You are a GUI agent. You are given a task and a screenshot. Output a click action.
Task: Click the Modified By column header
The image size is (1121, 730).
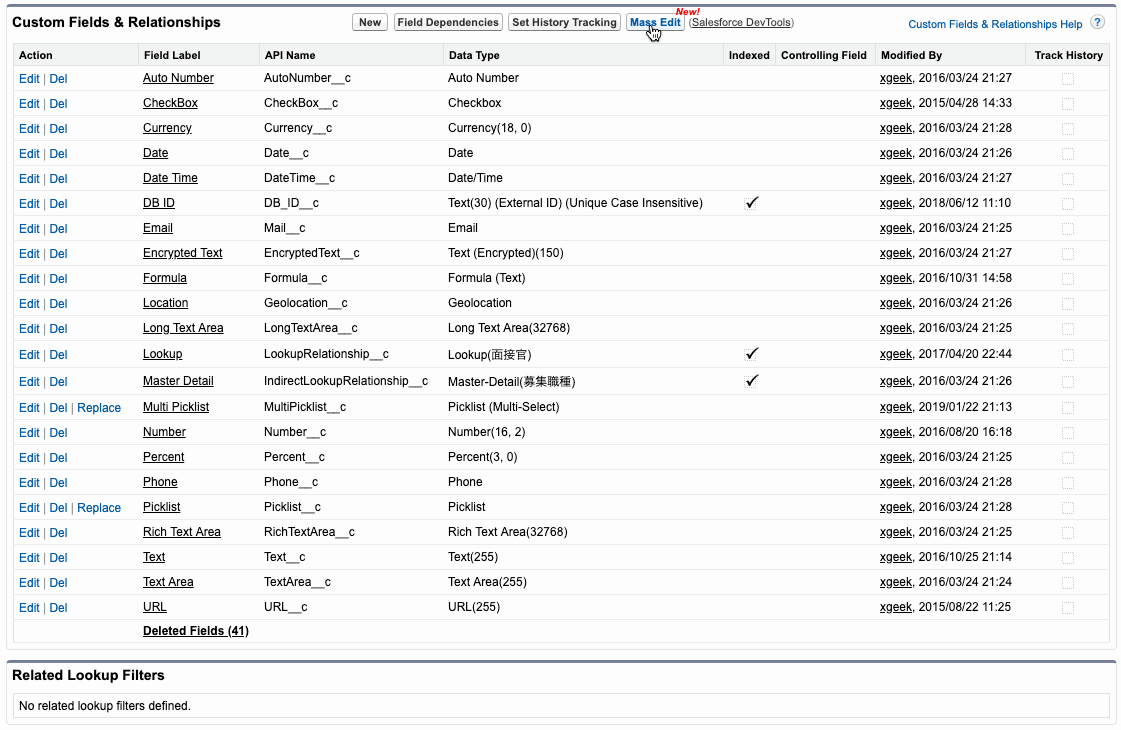tap(912, 55)
